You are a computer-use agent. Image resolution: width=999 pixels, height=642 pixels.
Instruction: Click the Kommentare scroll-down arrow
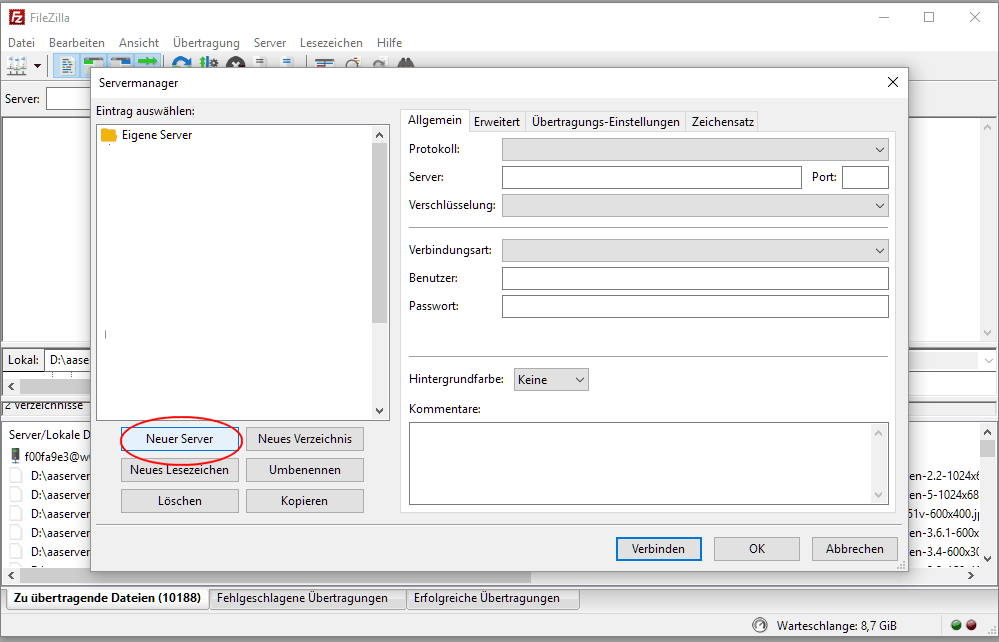coord(879,495)
